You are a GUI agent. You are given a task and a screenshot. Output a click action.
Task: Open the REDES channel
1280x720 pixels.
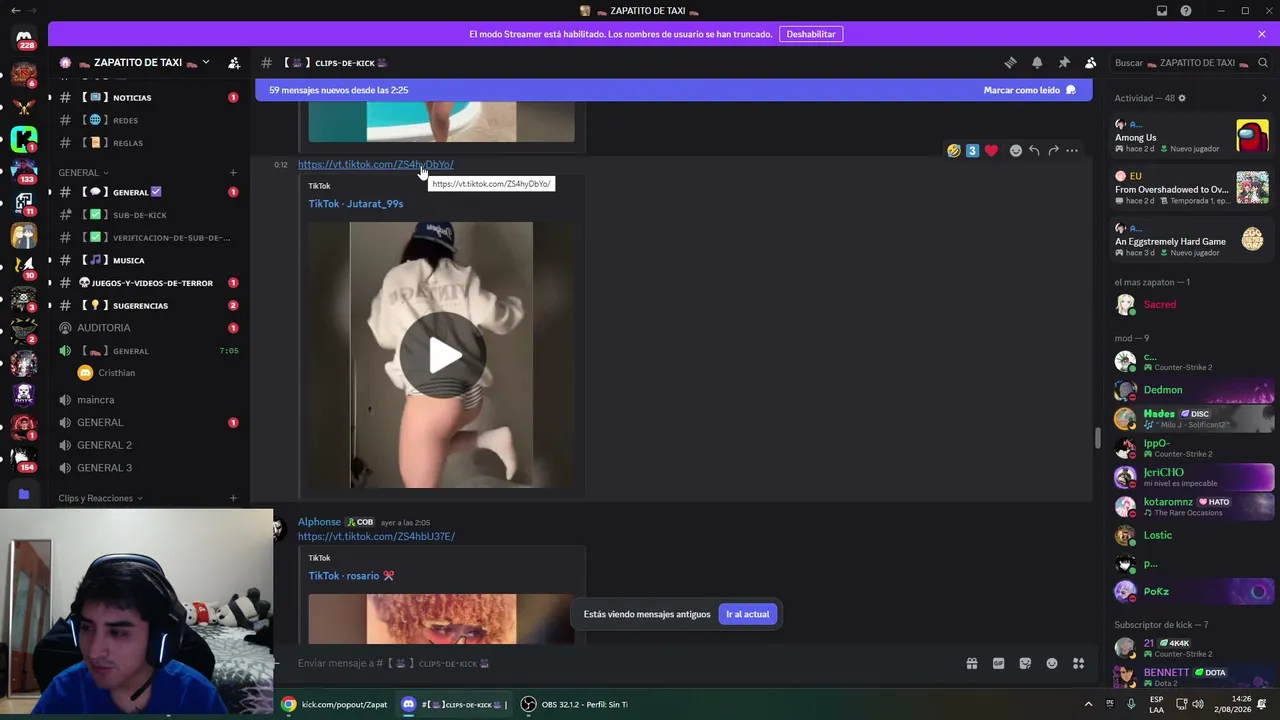pyautogui.click(x=148, y=120)
